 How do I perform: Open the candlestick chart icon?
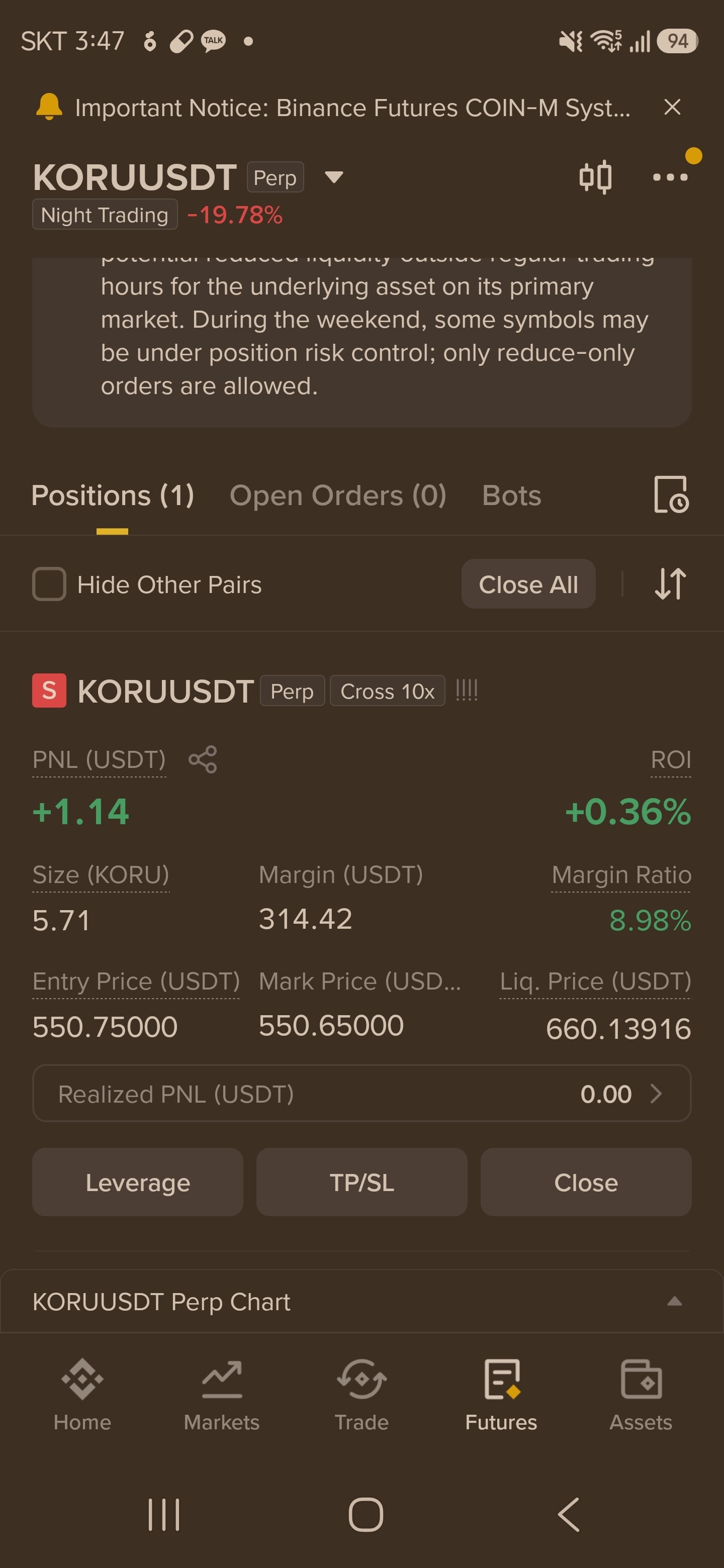pos(595,177)
